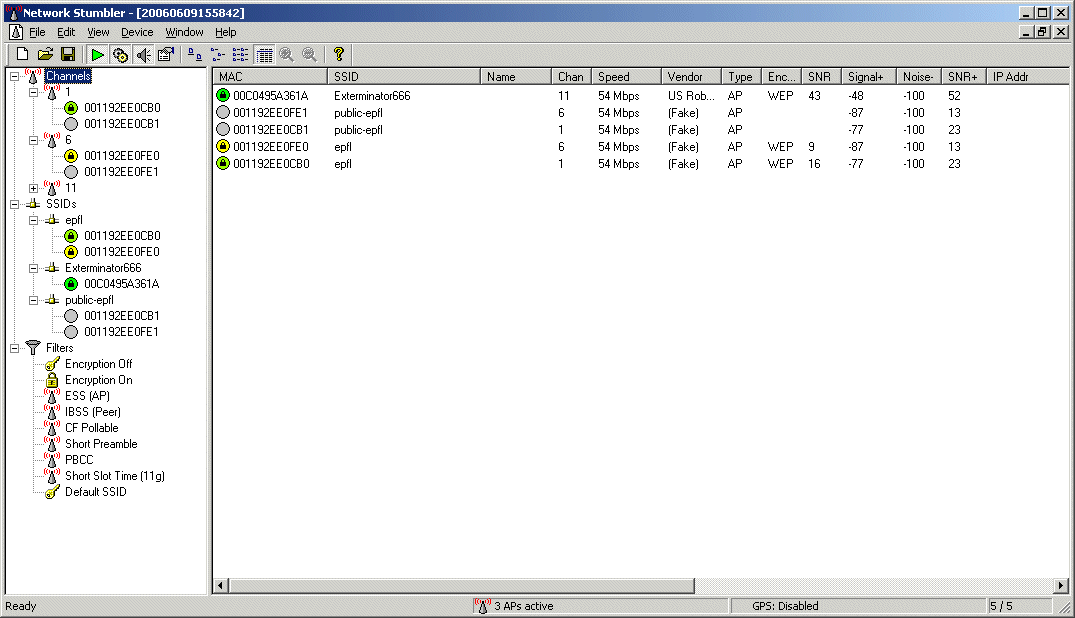
Task: Sort by Signal+ column header
Action: 869,77
